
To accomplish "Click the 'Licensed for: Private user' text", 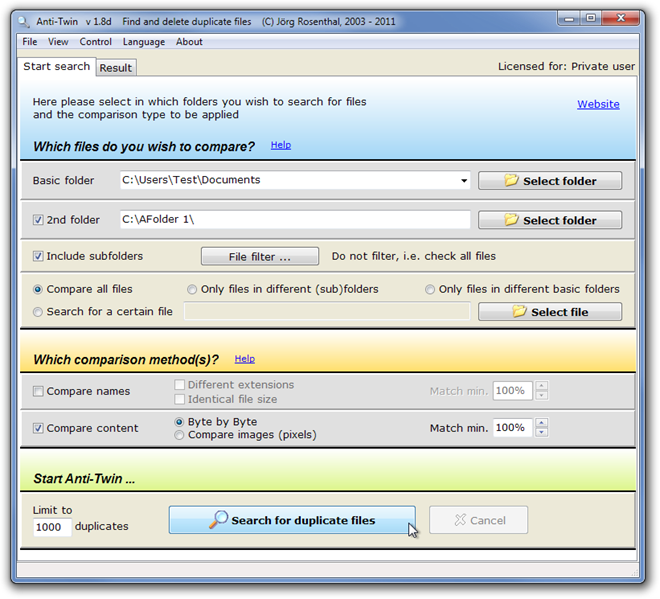I will 566,66.
